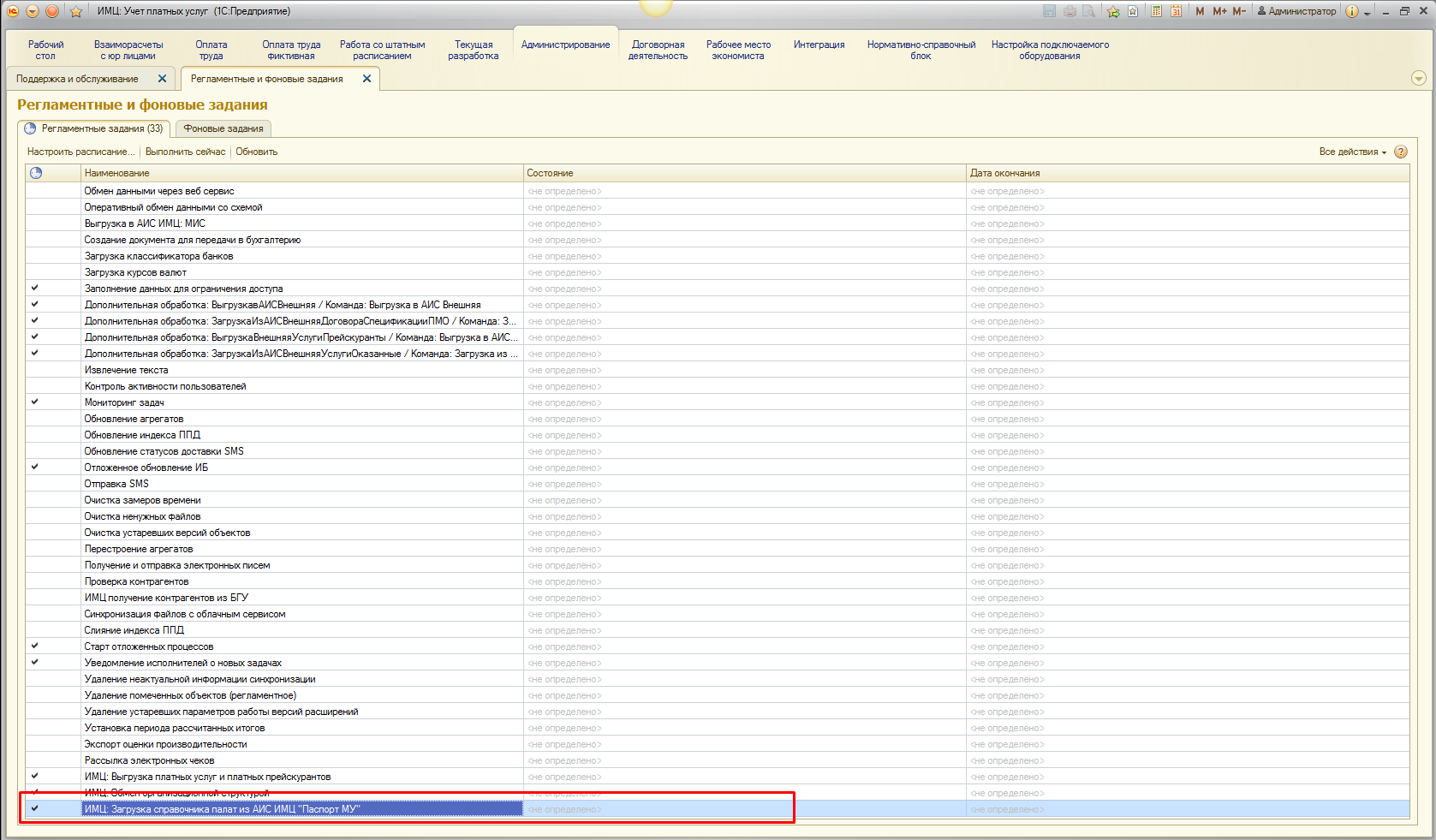Click Выполнить сейчас button
This screenshot has width=1436, height=840.
point(185,152)
